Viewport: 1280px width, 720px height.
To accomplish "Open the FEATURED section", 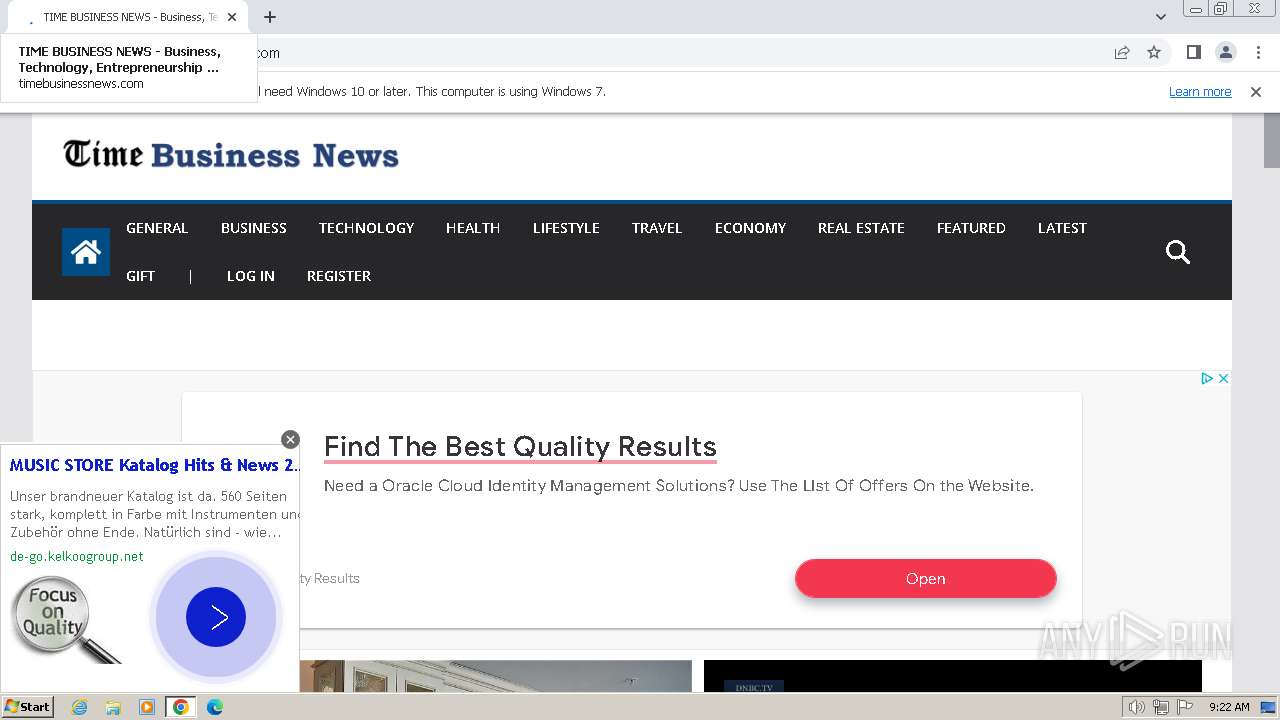I will pyautogui.click(x=971, y=228).
